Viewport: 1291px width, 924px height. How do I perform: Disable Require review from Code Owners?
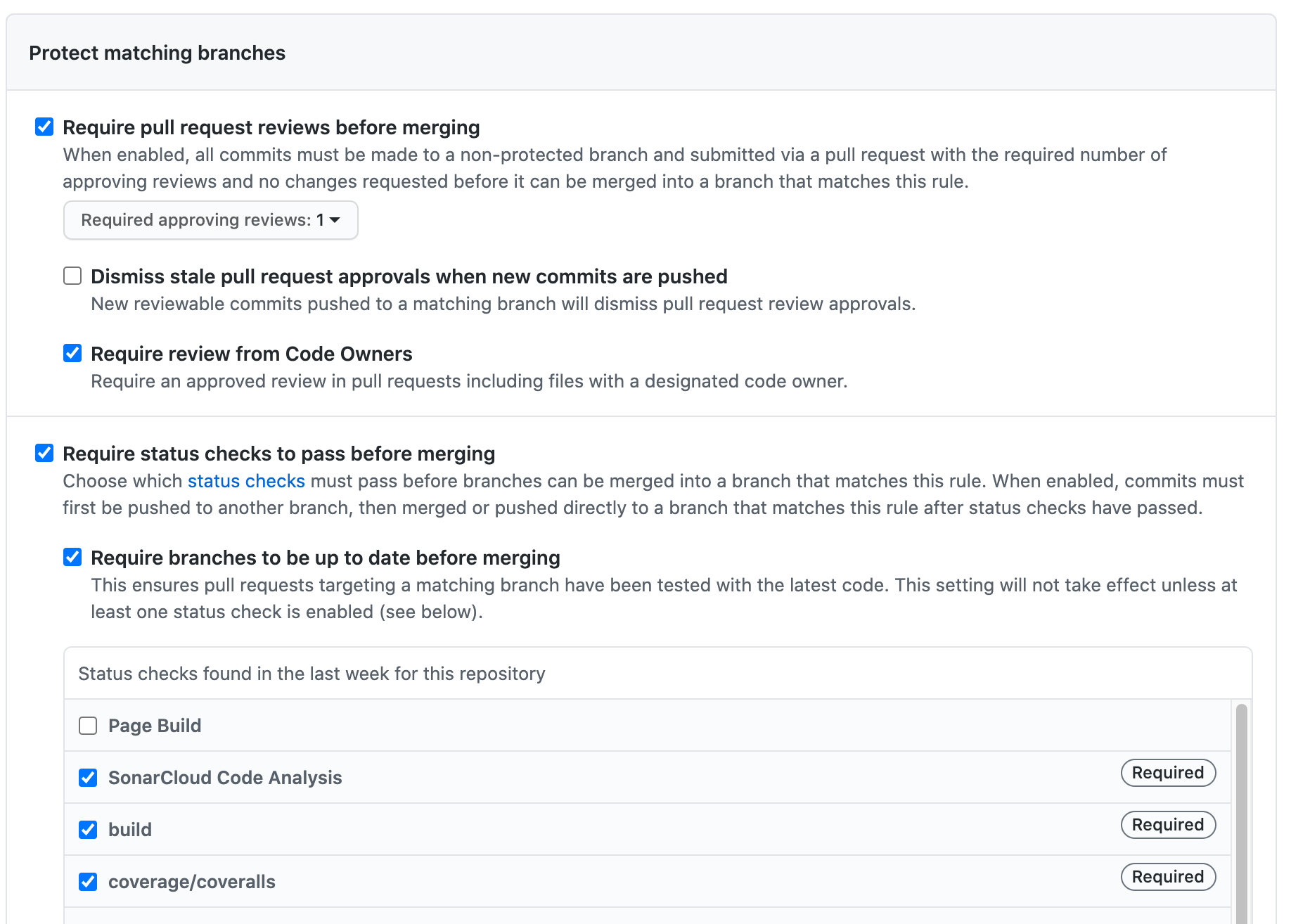point(72,353)
